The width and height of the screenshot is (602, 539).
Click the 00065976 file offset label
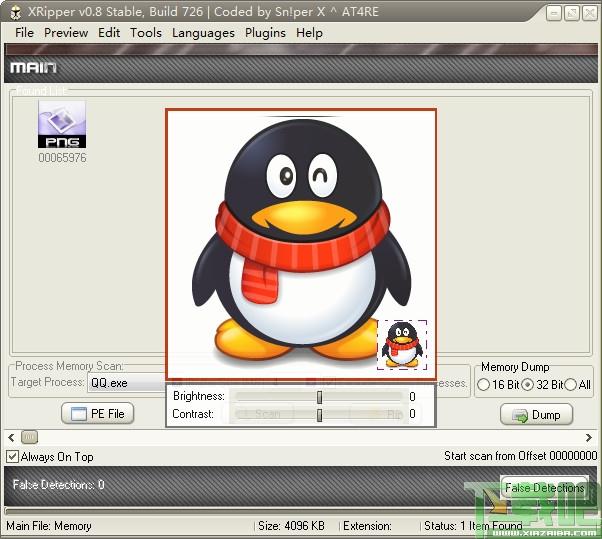pyautogui.click(x=62, y=157)
